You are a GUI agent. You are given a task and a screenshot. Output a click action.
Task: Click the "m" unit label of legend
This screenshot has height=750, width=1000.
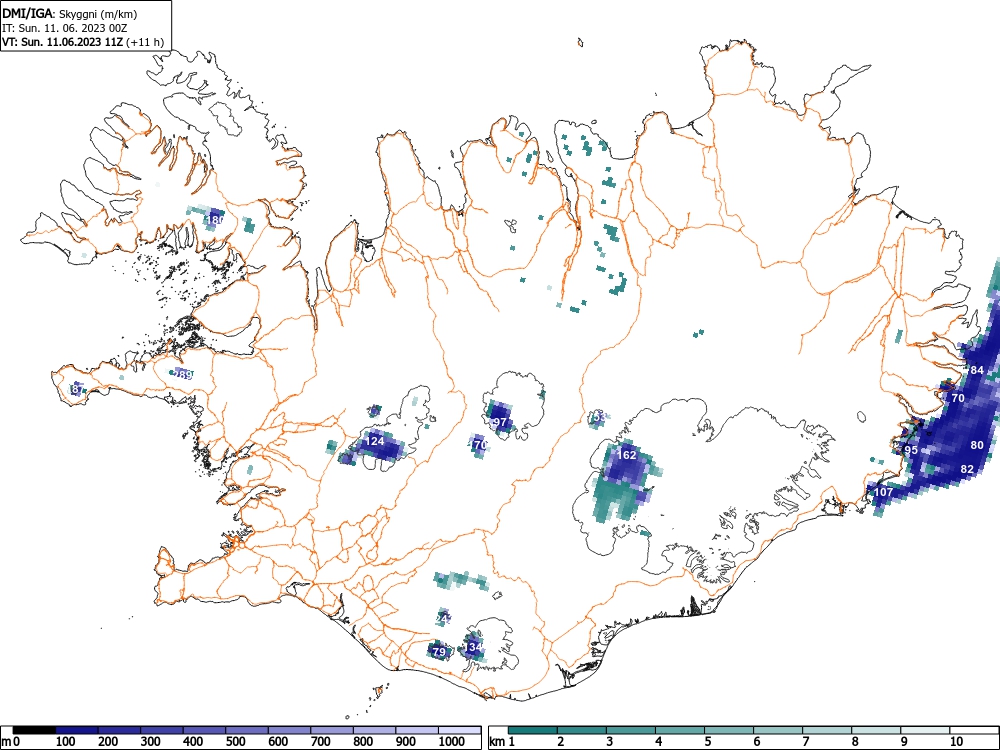[6, 742]
